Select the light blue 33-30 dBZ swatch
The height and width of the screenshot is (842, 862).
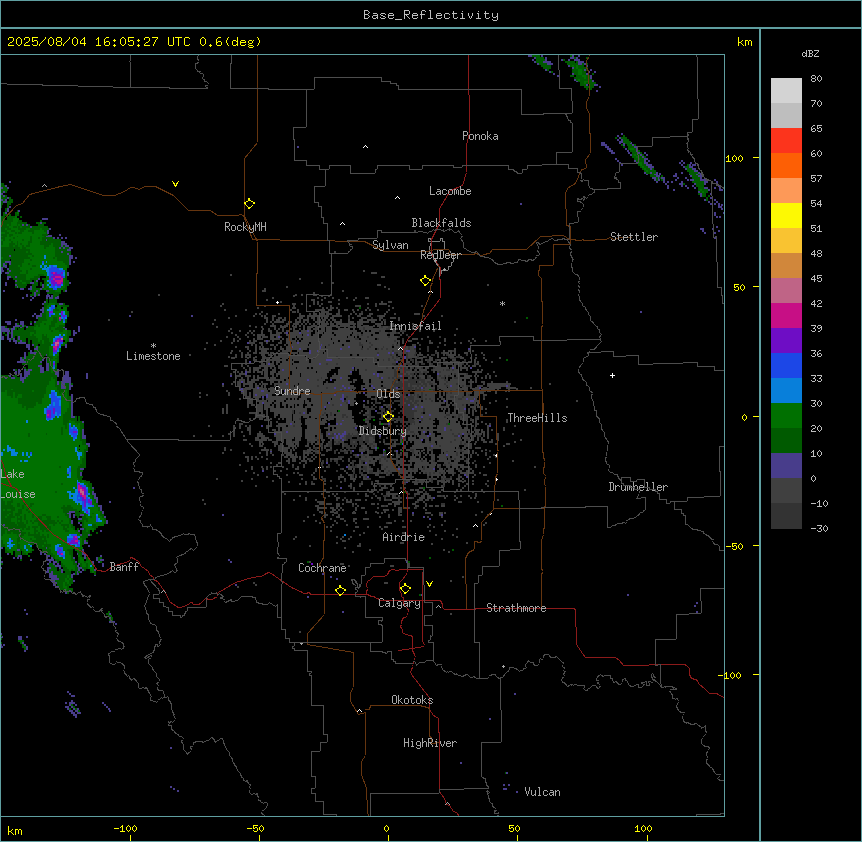[786, 391]
